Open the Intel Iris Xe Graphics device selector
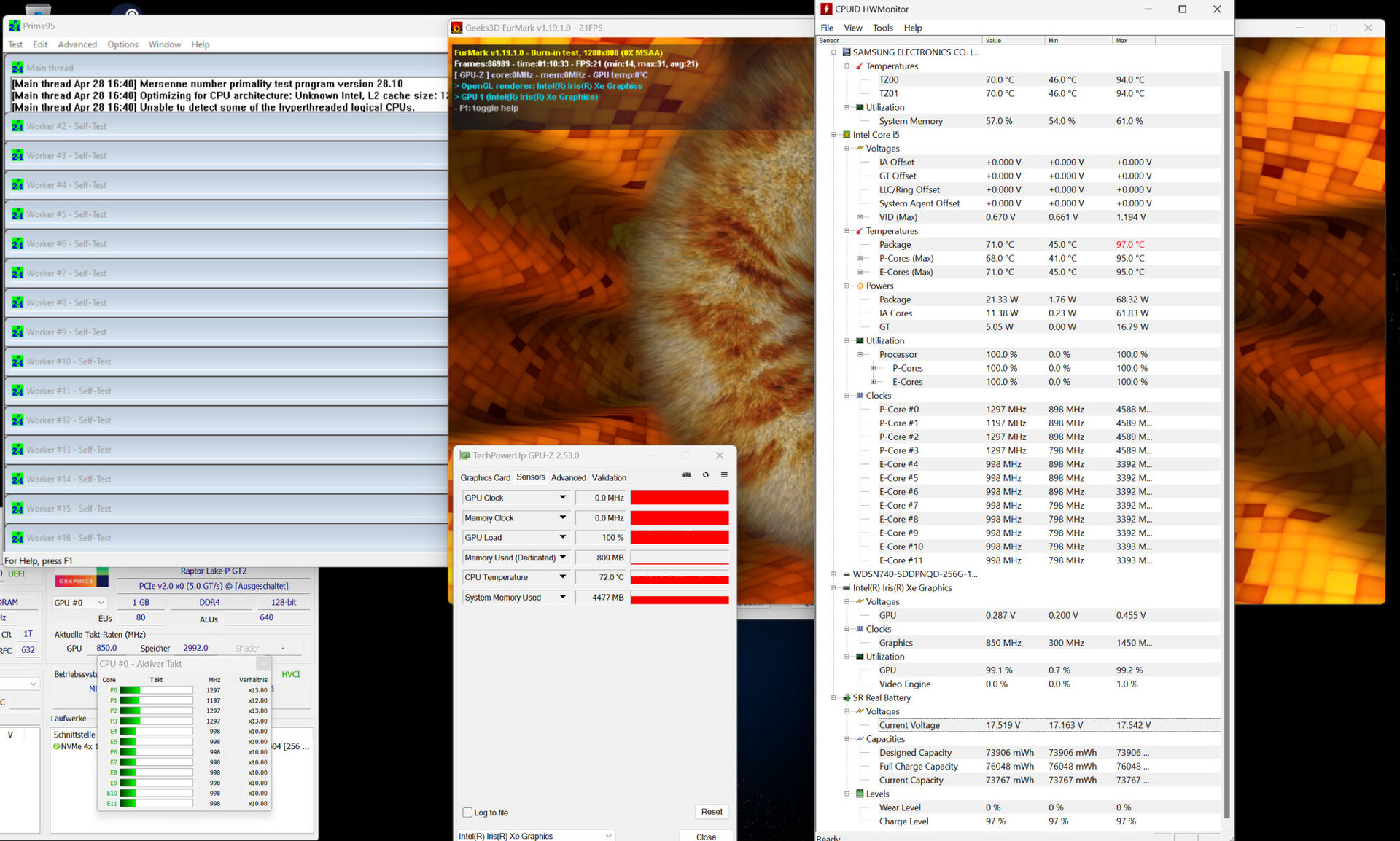 pyautogui.click(x=536, y=836)
